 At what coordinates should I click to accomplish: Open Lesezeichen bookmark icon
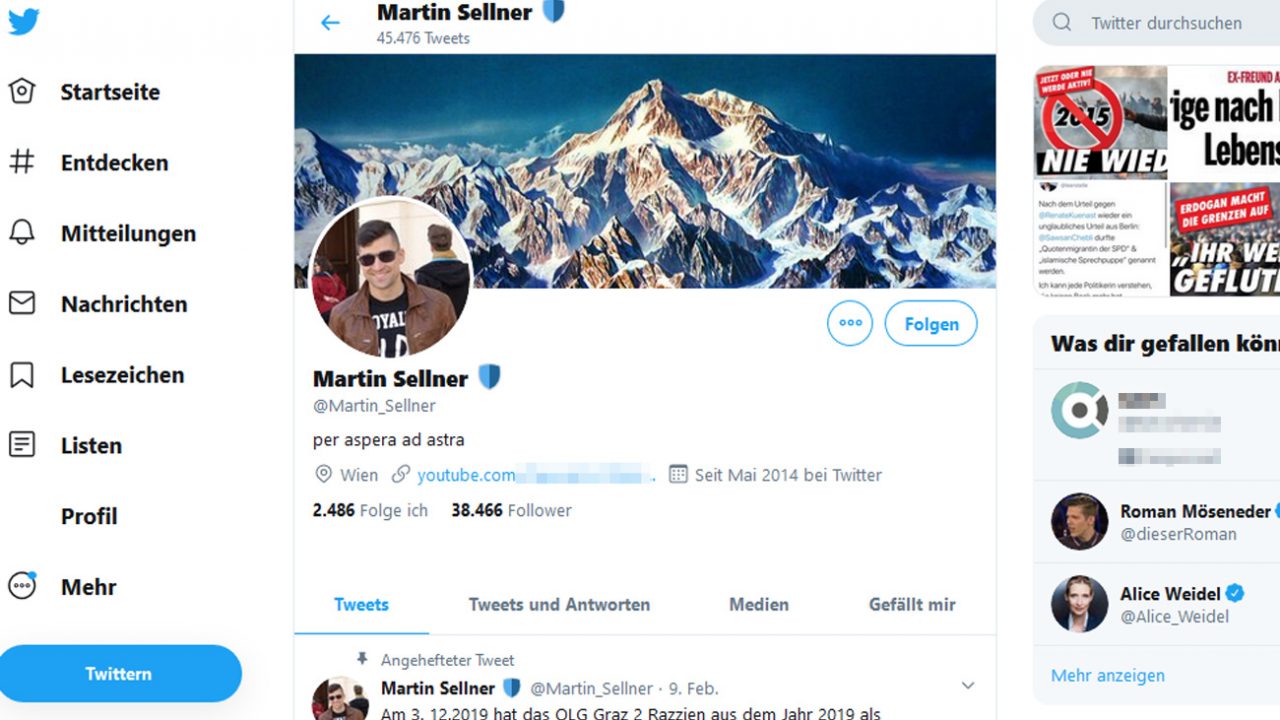click(22, 375)
